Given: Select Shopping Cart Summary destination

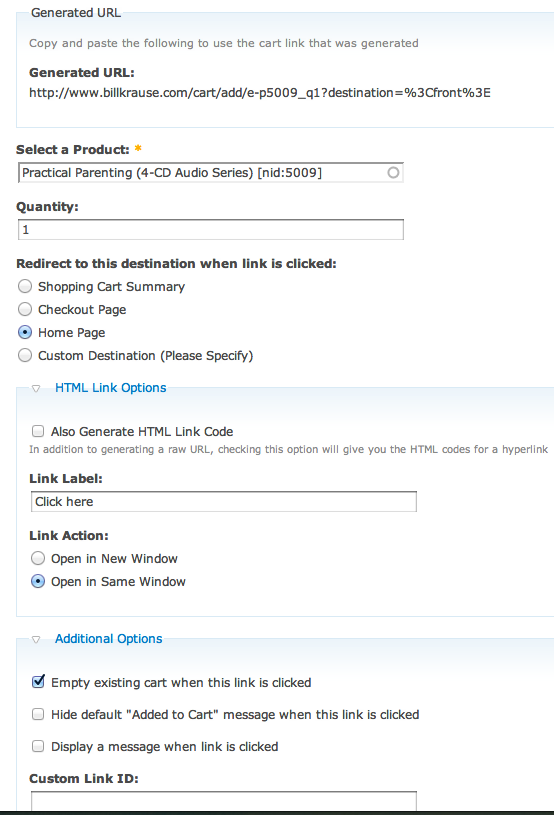Looking at the screenshot, I should pos(25,286).
